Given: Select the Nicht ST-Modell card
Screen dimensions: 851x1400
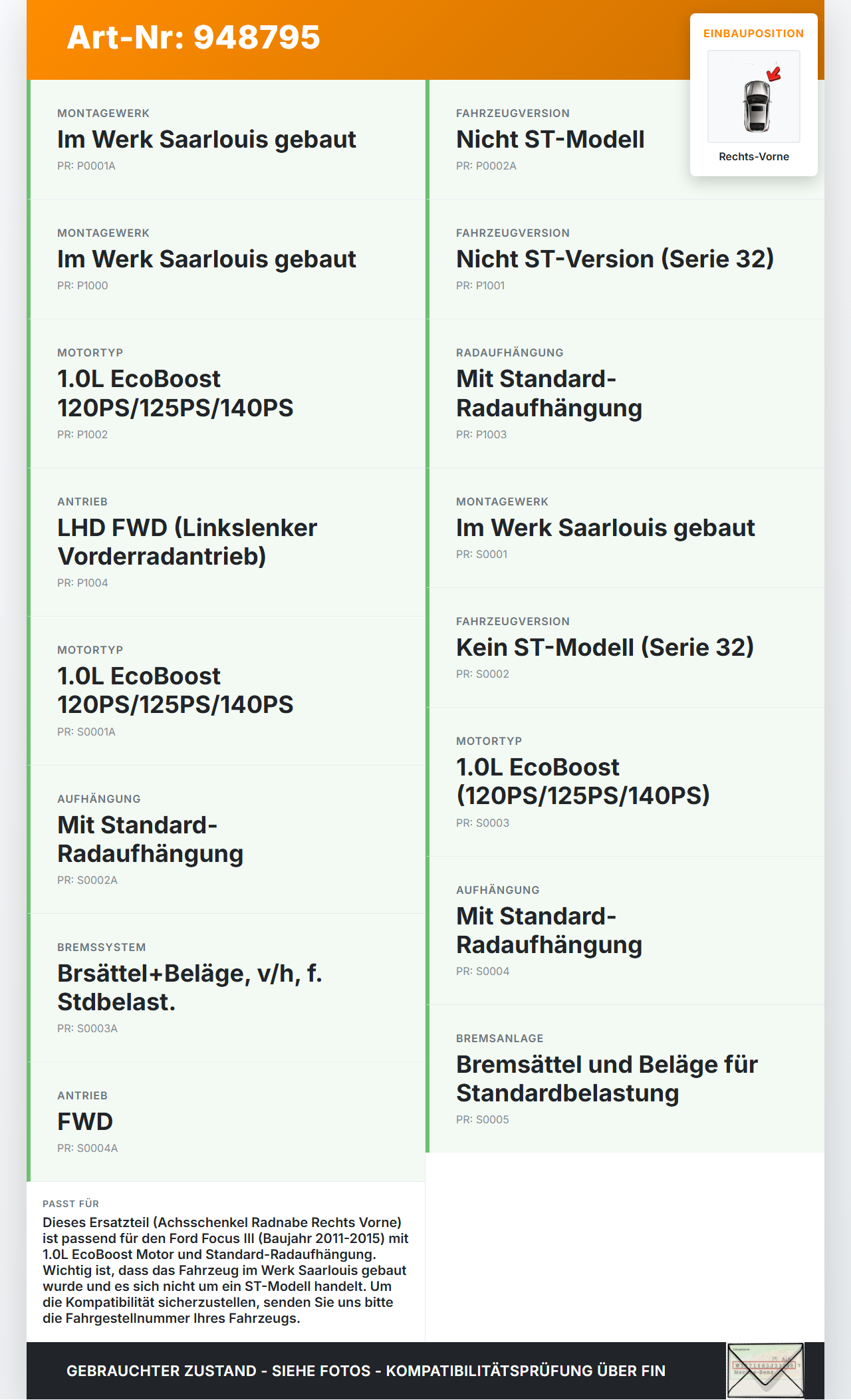Looking at the screenshot, I should pyautogui.click(x=625, y=140).
